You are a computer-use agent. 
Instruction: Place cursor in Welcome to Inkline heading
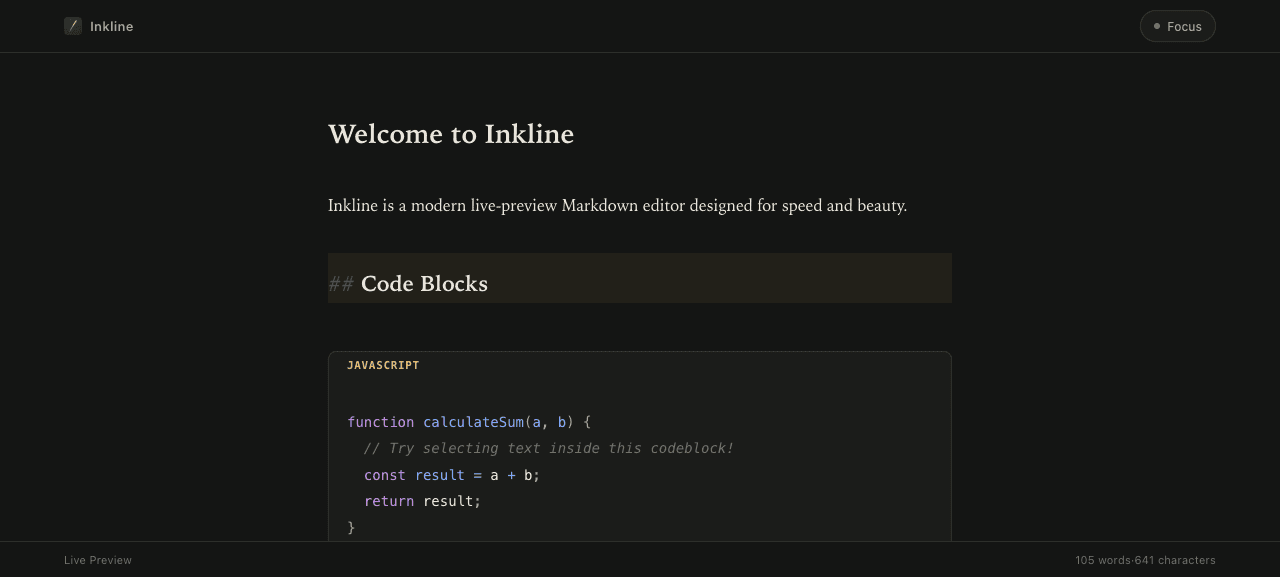[451, 134]
